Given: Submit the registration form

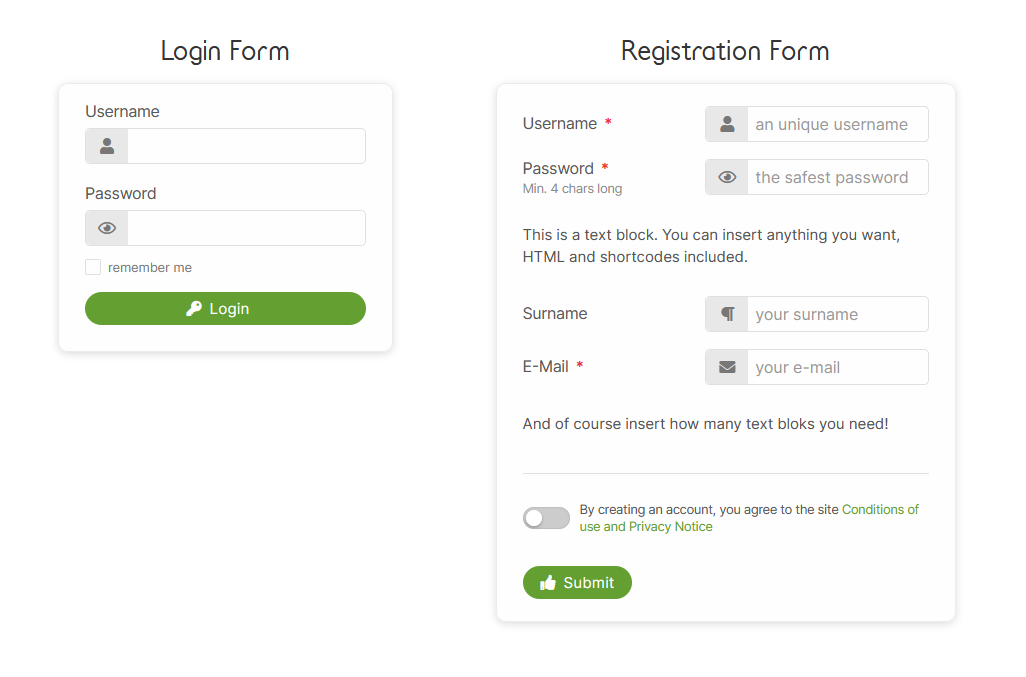Looking at the screenshot, I should coord(577,583).
